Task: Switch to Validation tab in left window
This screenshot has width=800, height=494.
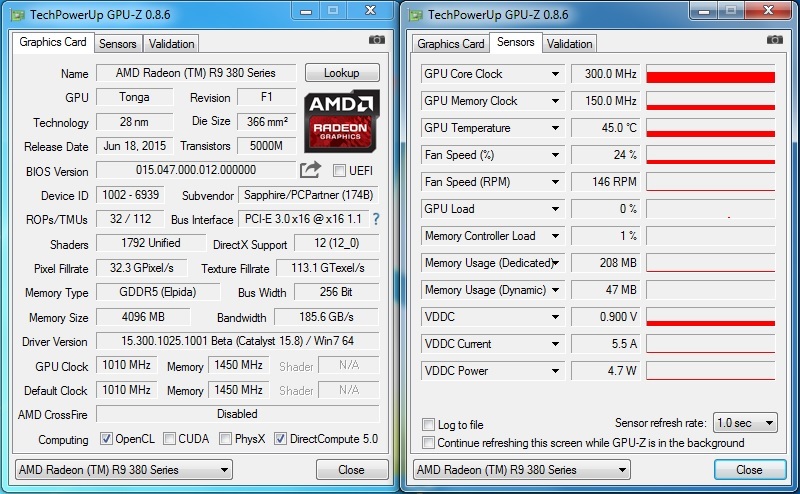Action: [171, 44]
